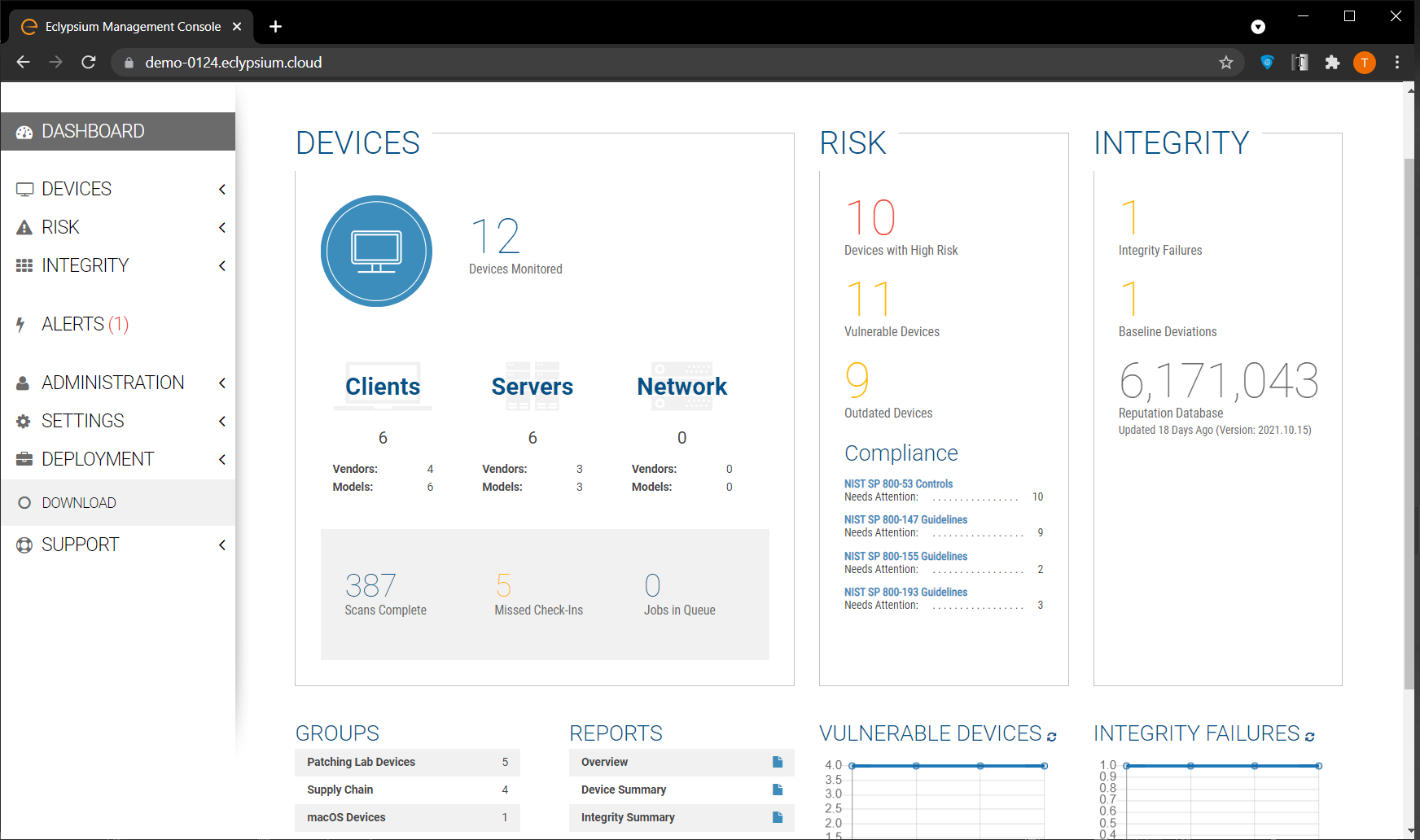Open the Network device category

(682, 387)
